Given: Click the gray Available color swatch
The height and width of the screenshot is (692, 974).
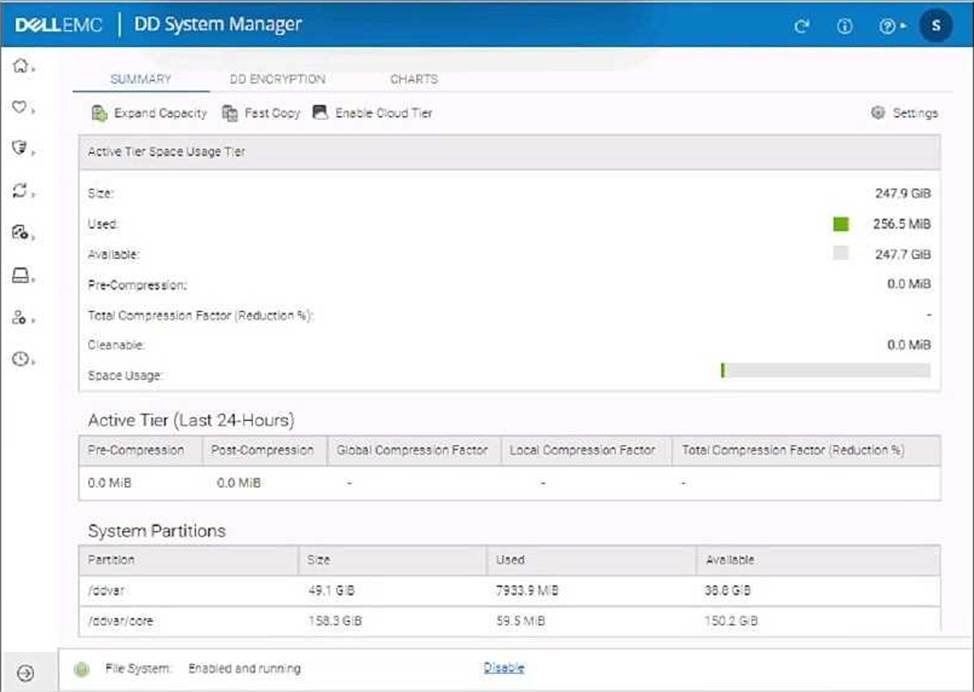Looking at the screenshot, I should [840, 253].
